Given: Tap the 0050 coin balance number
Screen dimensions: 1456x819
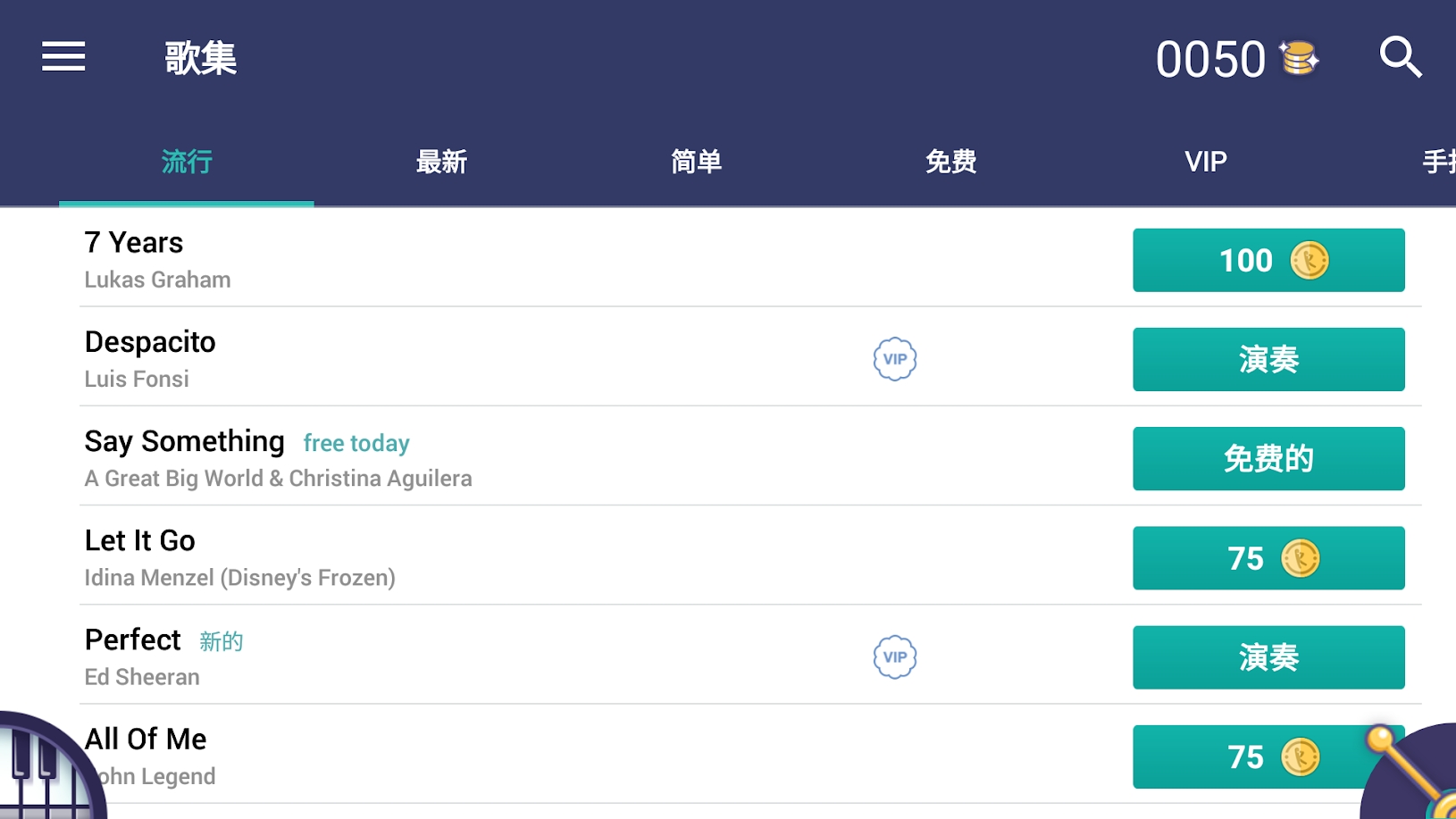Looking at the screenshot, I should tap(1210, 60).
